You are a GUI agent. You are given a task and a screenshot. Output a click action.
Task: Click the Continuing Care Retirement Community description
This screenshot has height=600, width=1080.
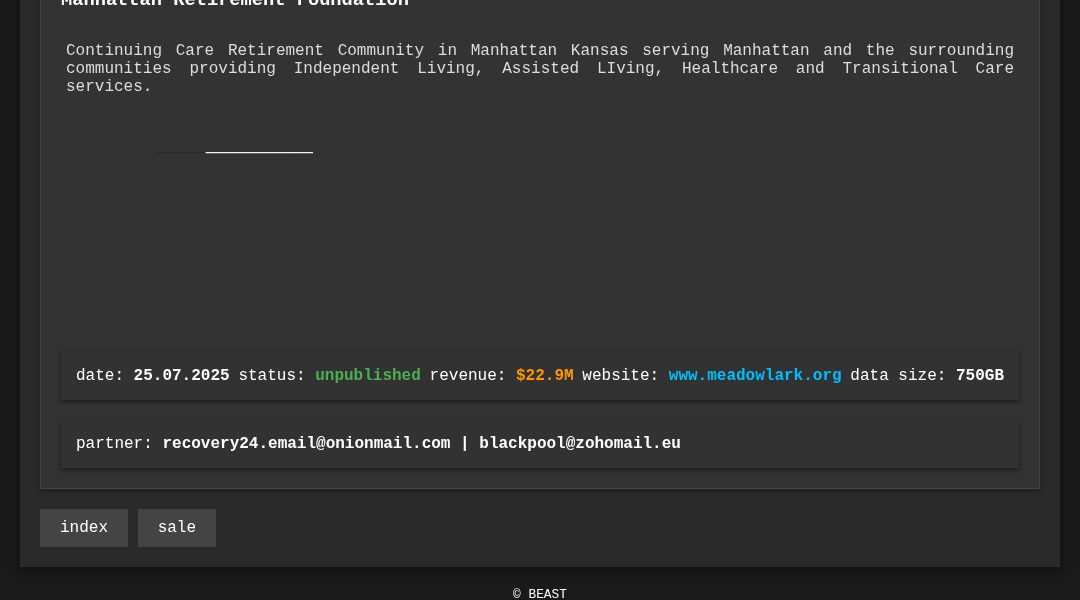(x=540, y=68)
